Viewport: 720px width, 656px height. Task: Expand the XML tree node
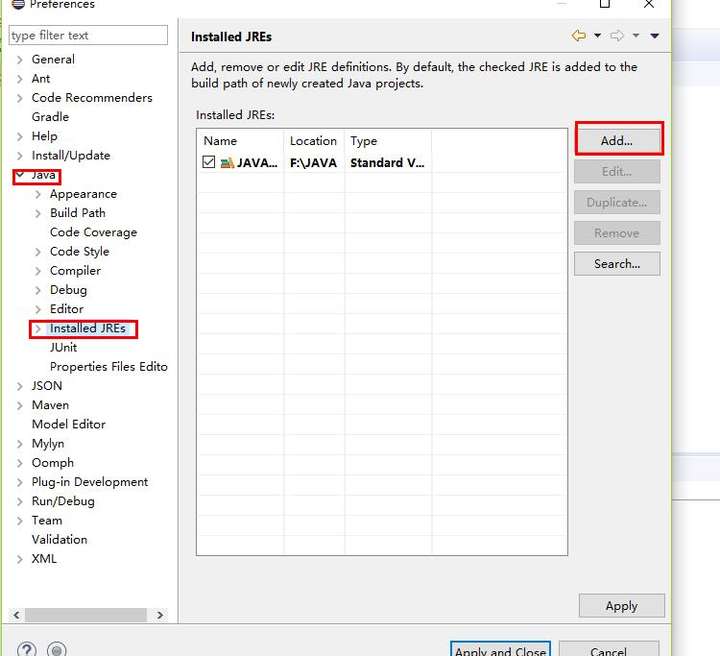pyautogui.click(x=20, y=559)
